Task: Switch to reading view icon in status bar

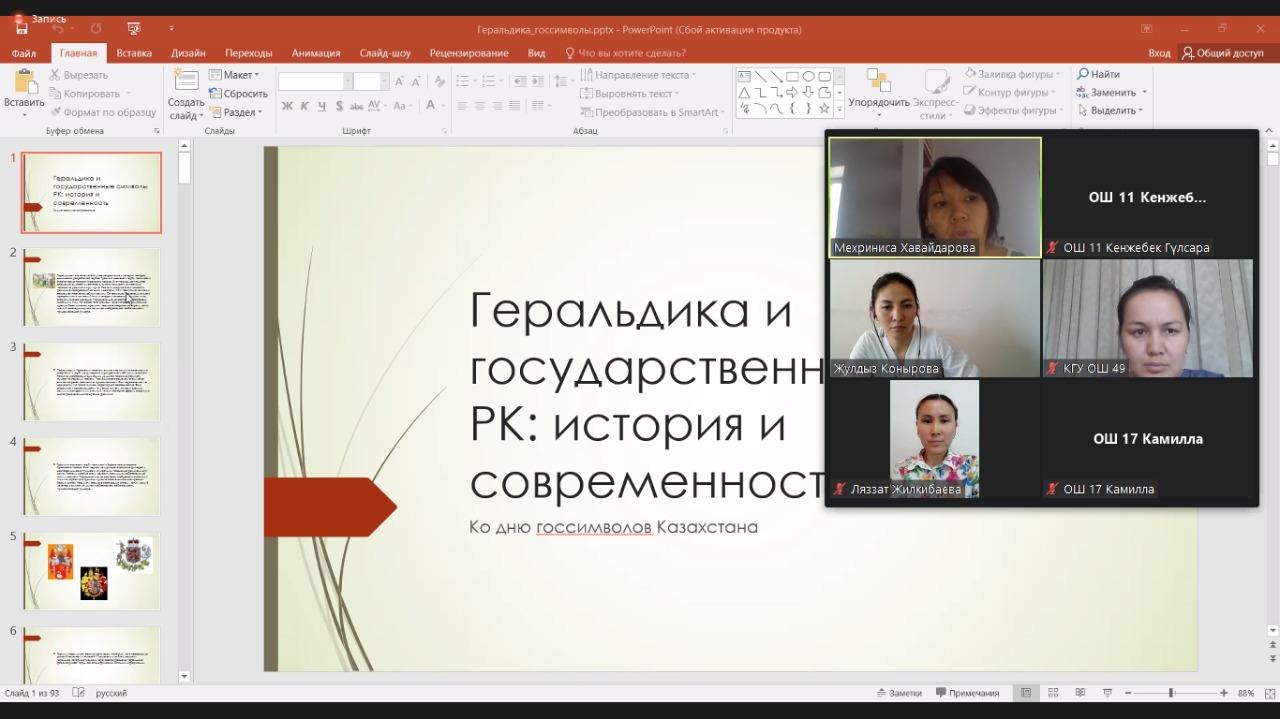Action: tap(1080, 693)
